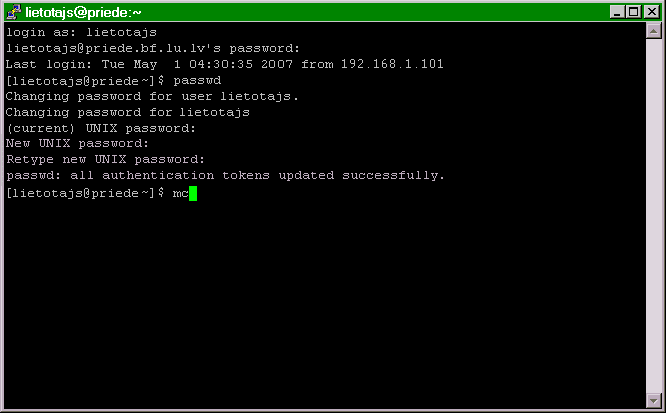Click the 'Last login: Tue May' text

coord(81,64)
